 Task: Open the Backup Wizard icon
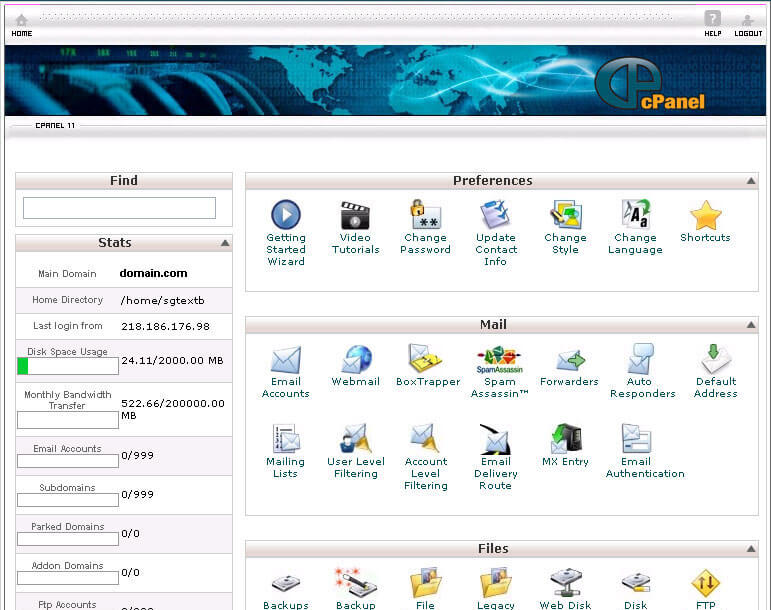pos(355,583)
